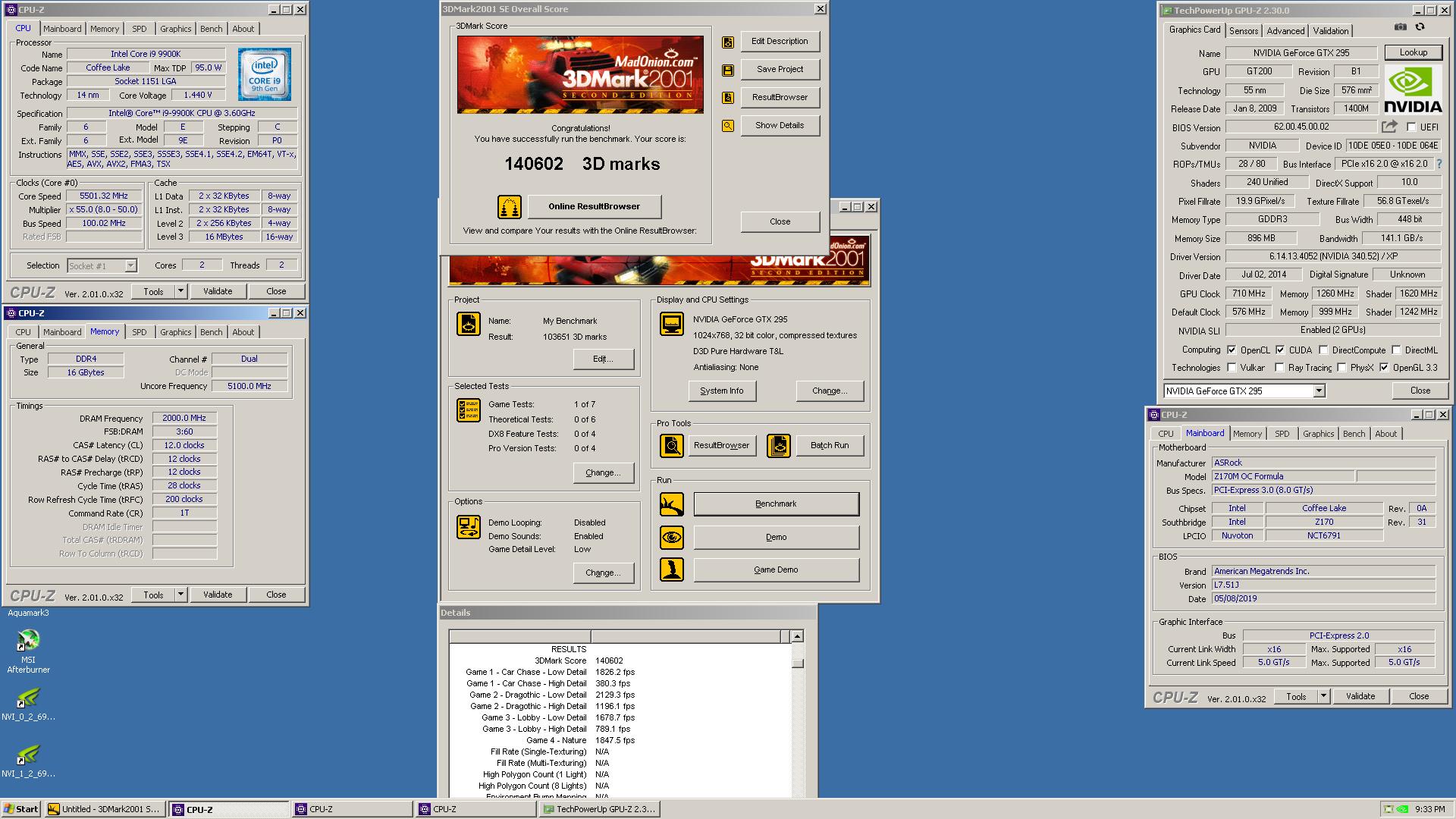Click the System Info button
The height and width of the screenshot is (819, 1456).
721,391
